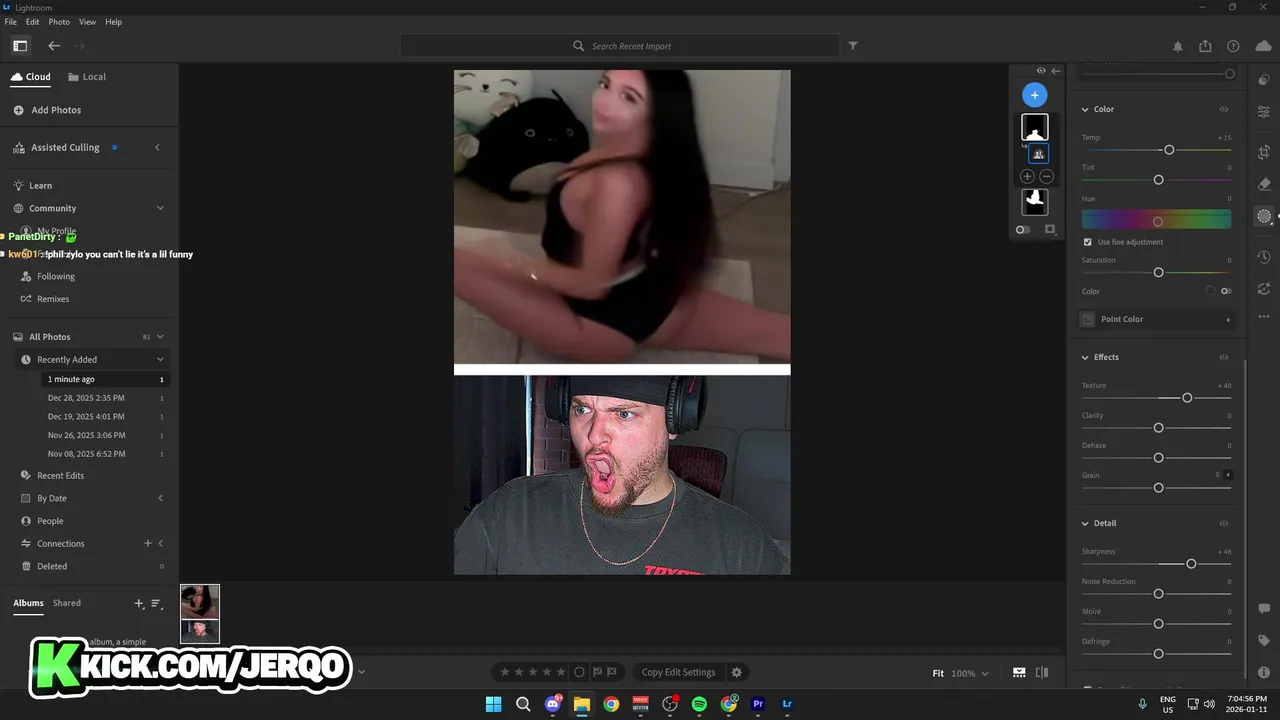Screen dimensions: 1280x720
Task: Open the Comments speech bubble panel
Action: tap(1264, 608)
